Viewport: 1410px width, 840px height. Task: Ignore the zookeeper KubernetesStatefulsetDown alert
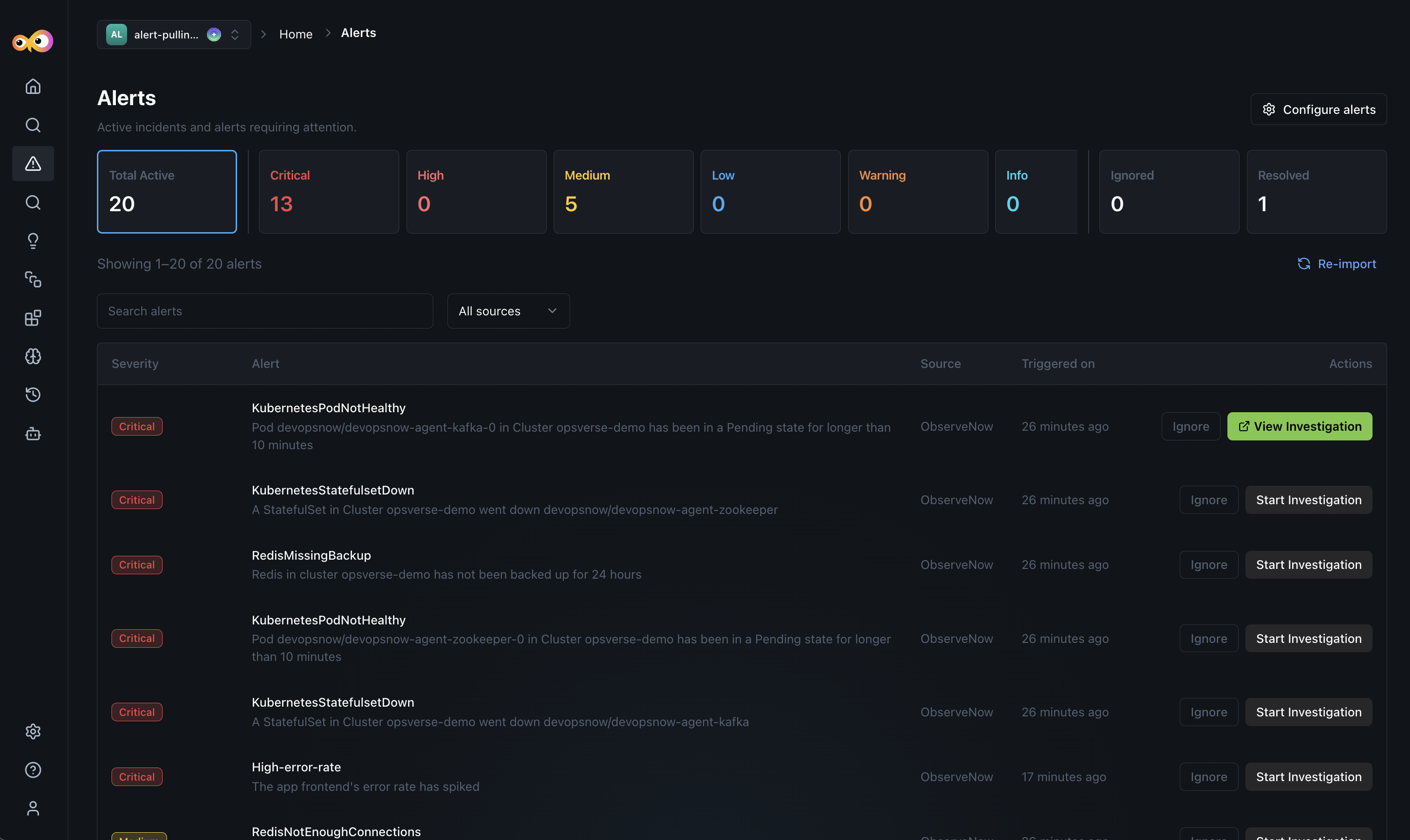(1209, 500)
